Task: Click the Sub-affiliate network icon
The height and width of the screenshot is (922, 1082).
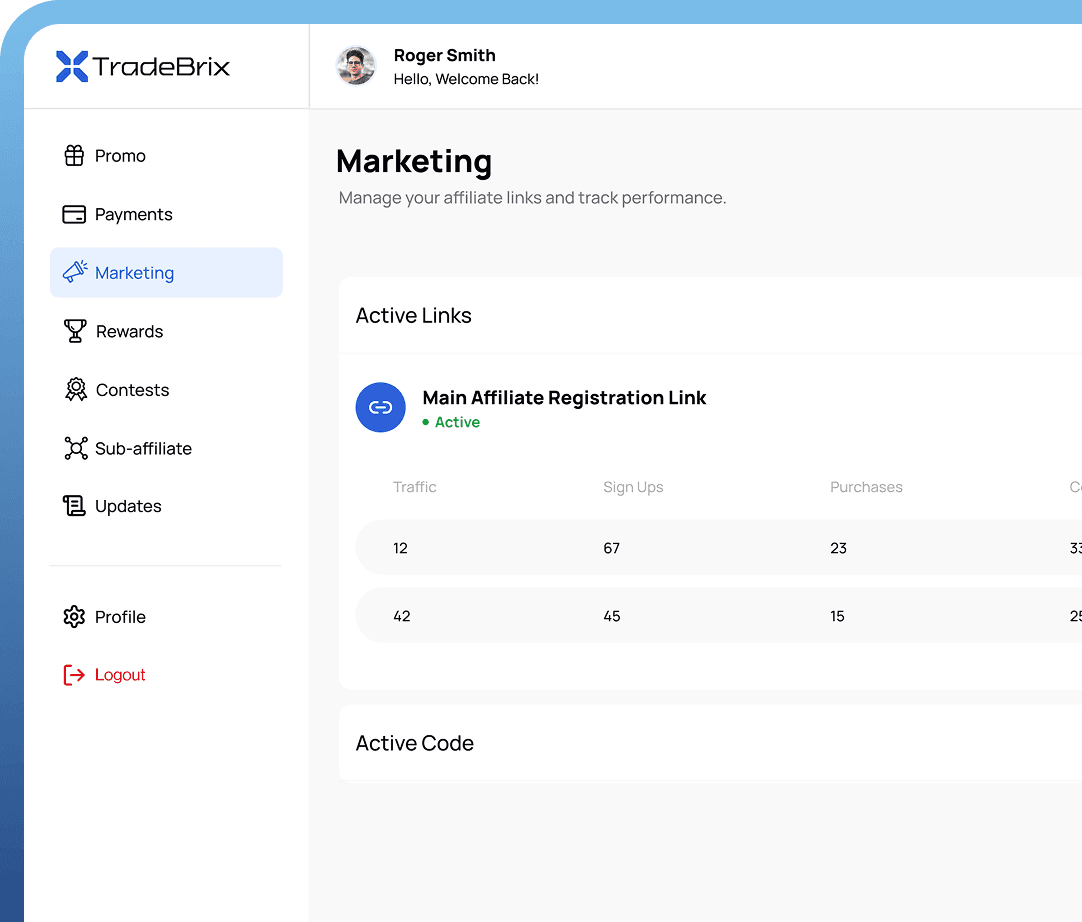Action: tap(75, 448)
